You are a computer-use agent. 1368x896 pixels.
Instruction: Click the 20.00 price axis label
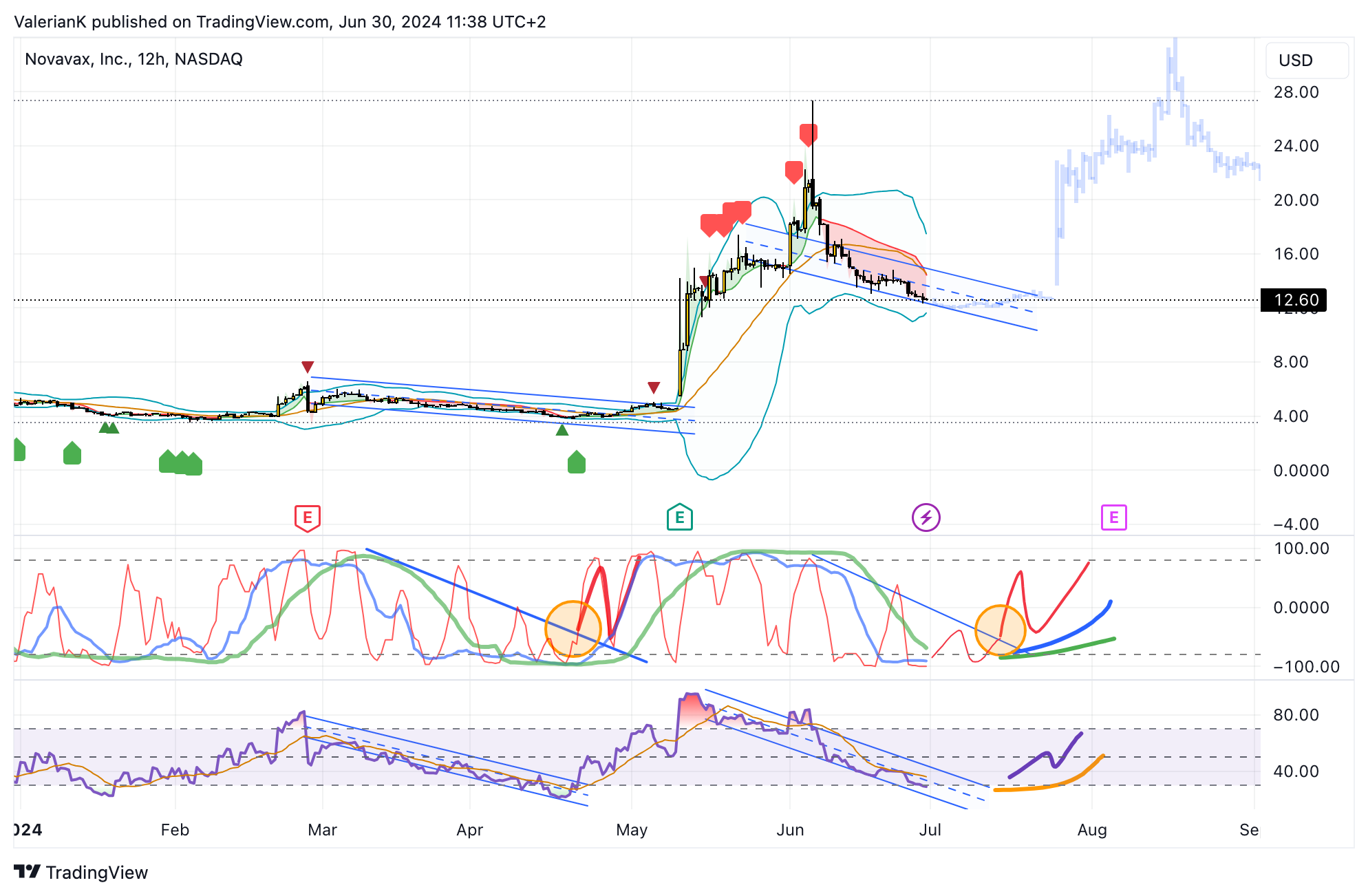1296,200
